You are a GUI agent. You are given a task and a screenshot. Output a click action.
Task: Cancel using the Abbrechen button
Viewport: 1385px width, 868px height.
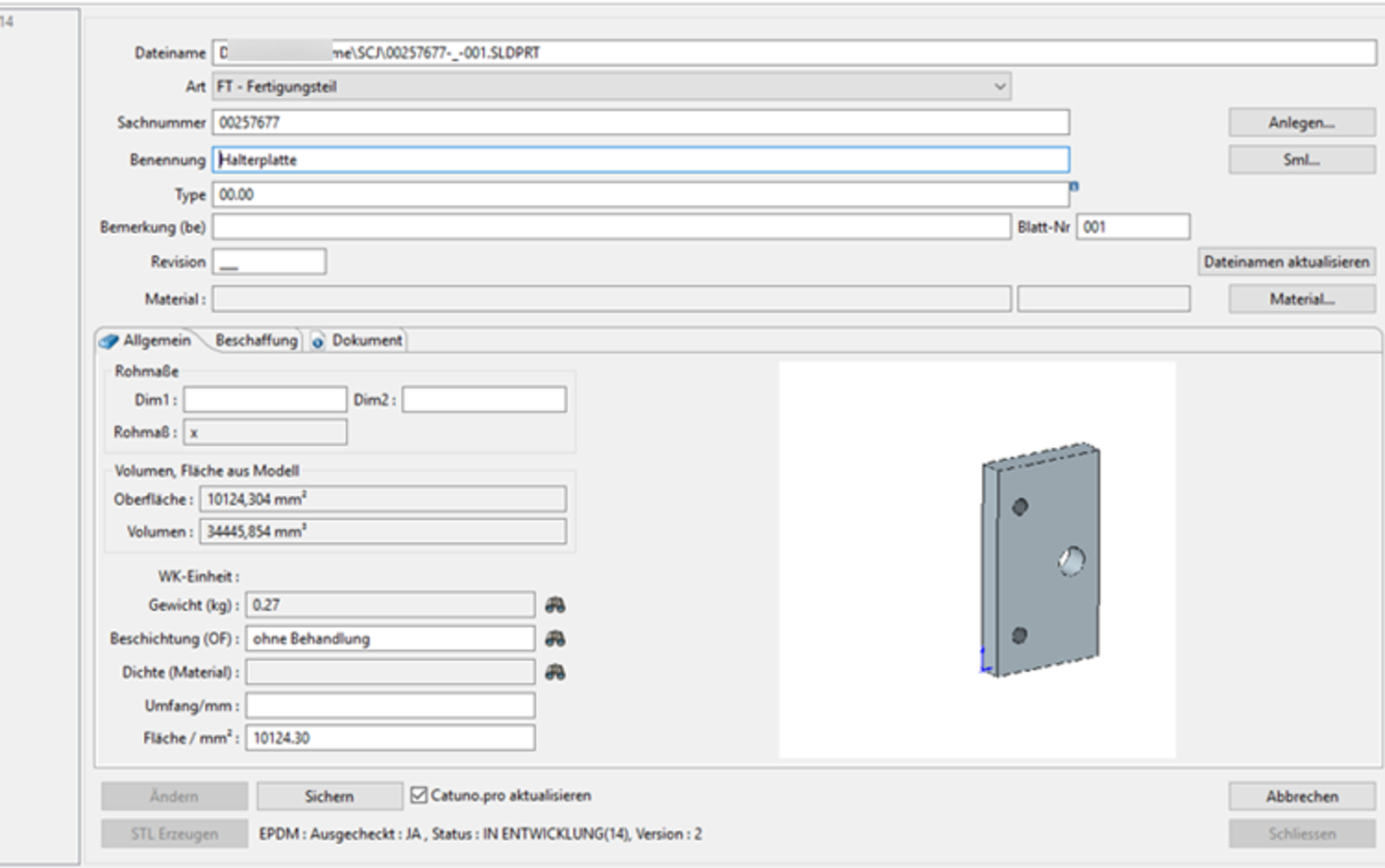coord(1301,796)
